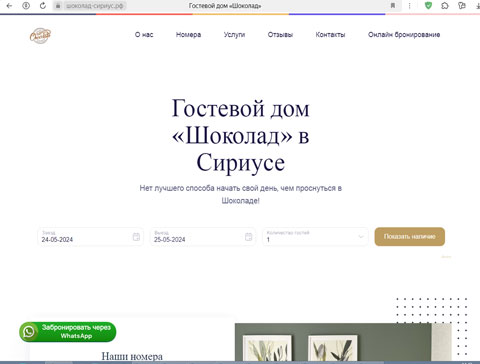The height and width of the screenshot is (364, 480).
Task: Open the site info icon beside reload
Action: click(26, 6)
